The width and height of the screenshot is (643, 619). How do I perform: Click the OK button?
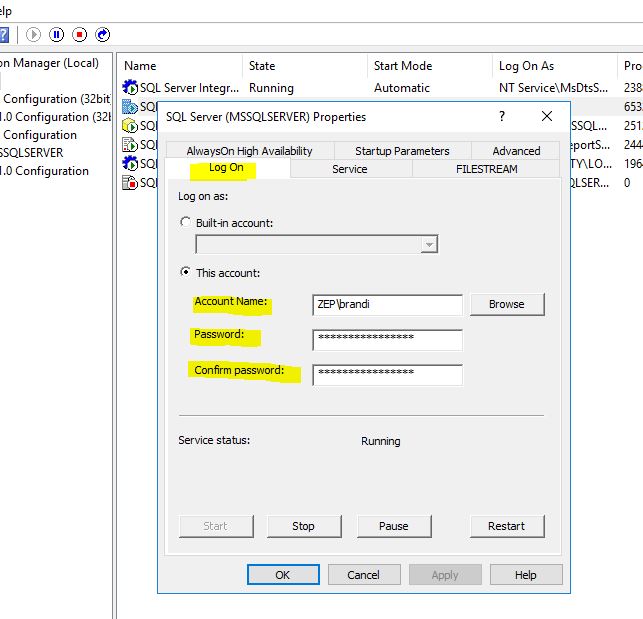[x=282, y=575]
